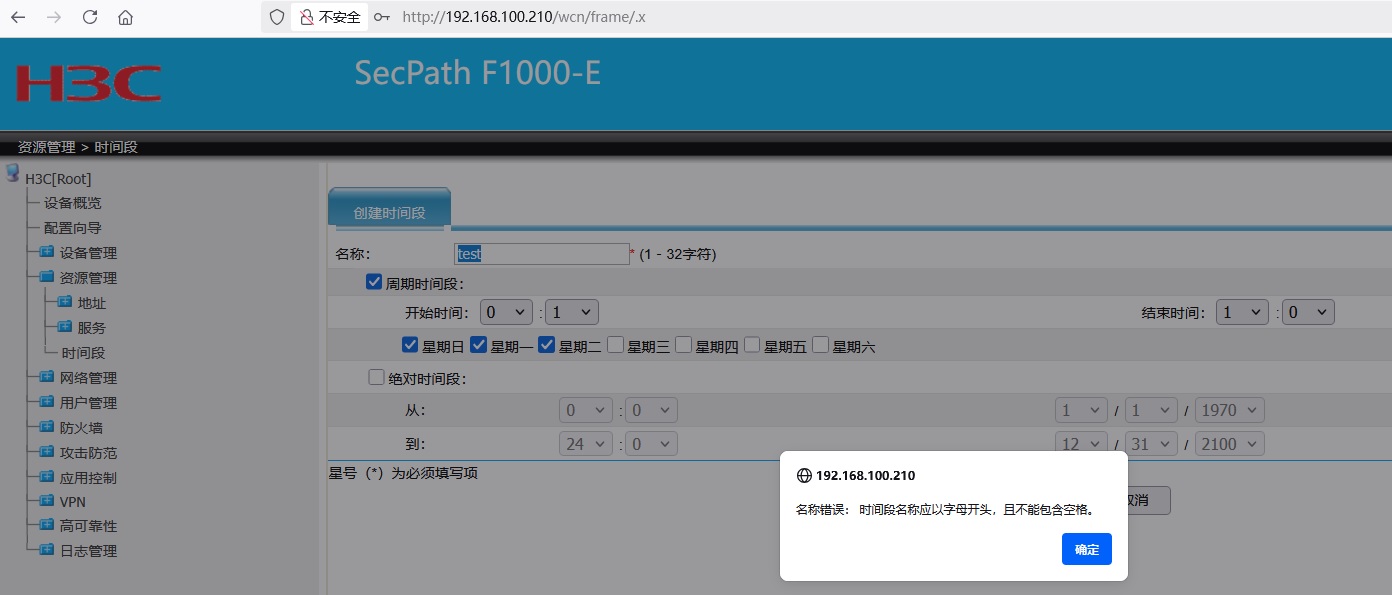Click the H3C[Root] tree root label

pyautogui.click(x=58, y=179)
